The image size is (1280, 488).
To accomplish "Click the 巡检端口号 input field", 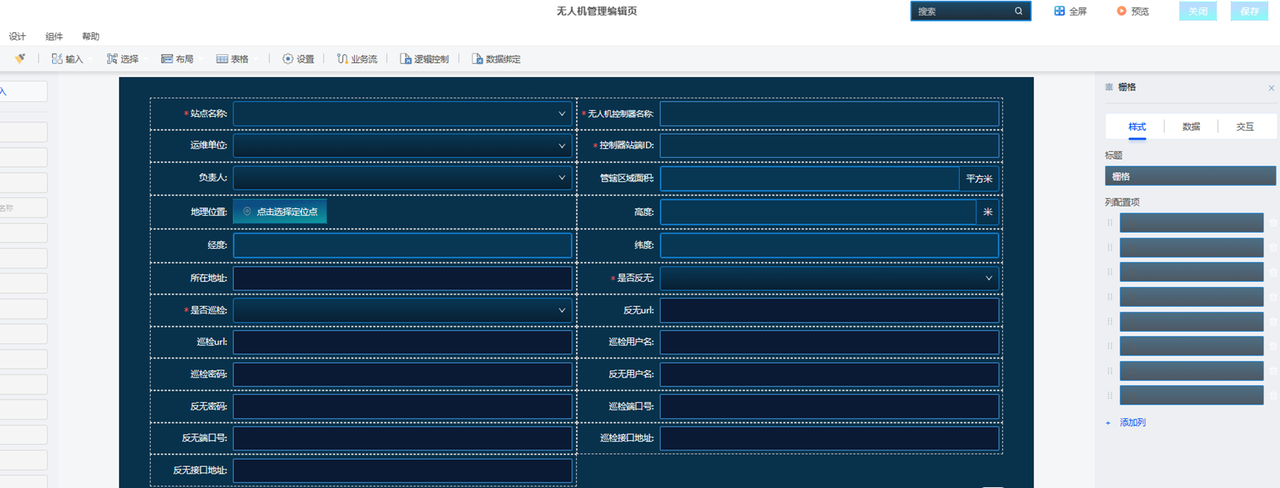I will 829,407.
